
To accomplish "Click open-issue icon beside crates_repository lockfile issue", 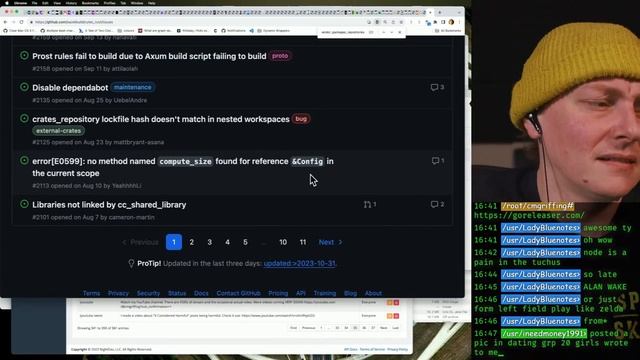I will 24,118.
